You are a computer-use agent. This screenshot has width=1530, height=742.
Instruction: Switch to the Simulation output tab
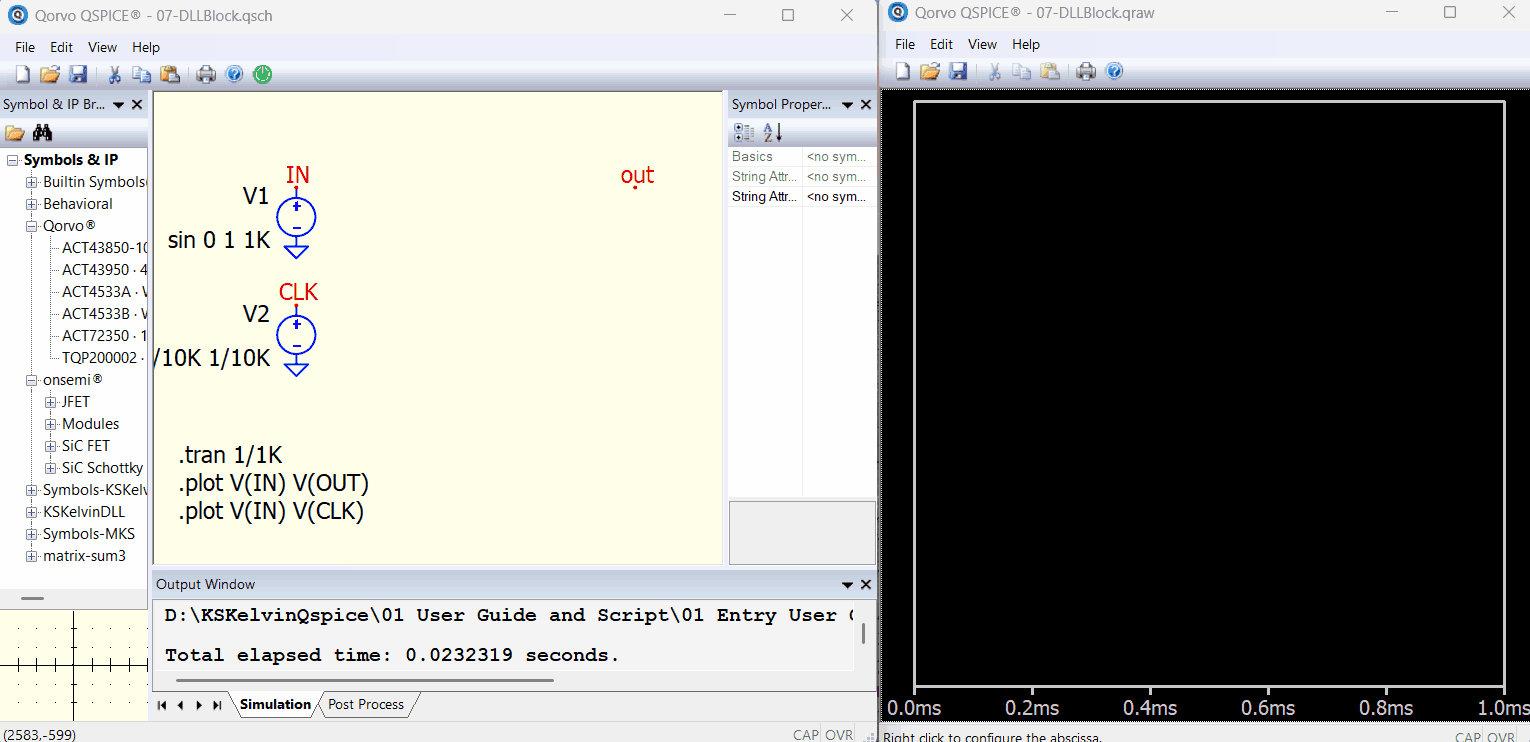(x=275, y=705)
